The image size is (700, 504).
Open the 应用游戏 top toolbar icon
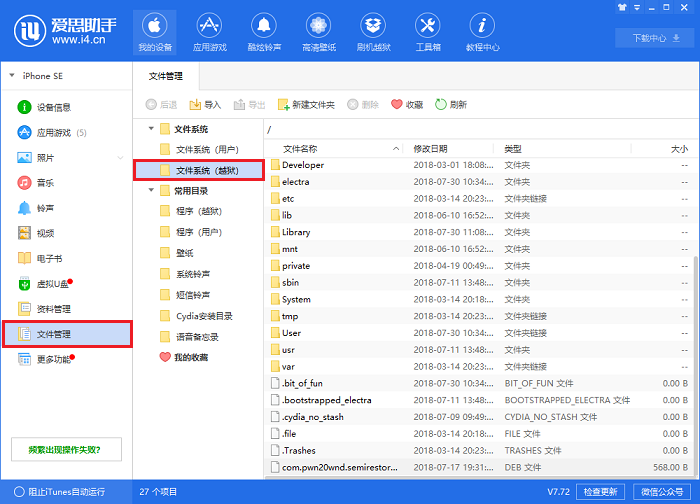point(209,33)
